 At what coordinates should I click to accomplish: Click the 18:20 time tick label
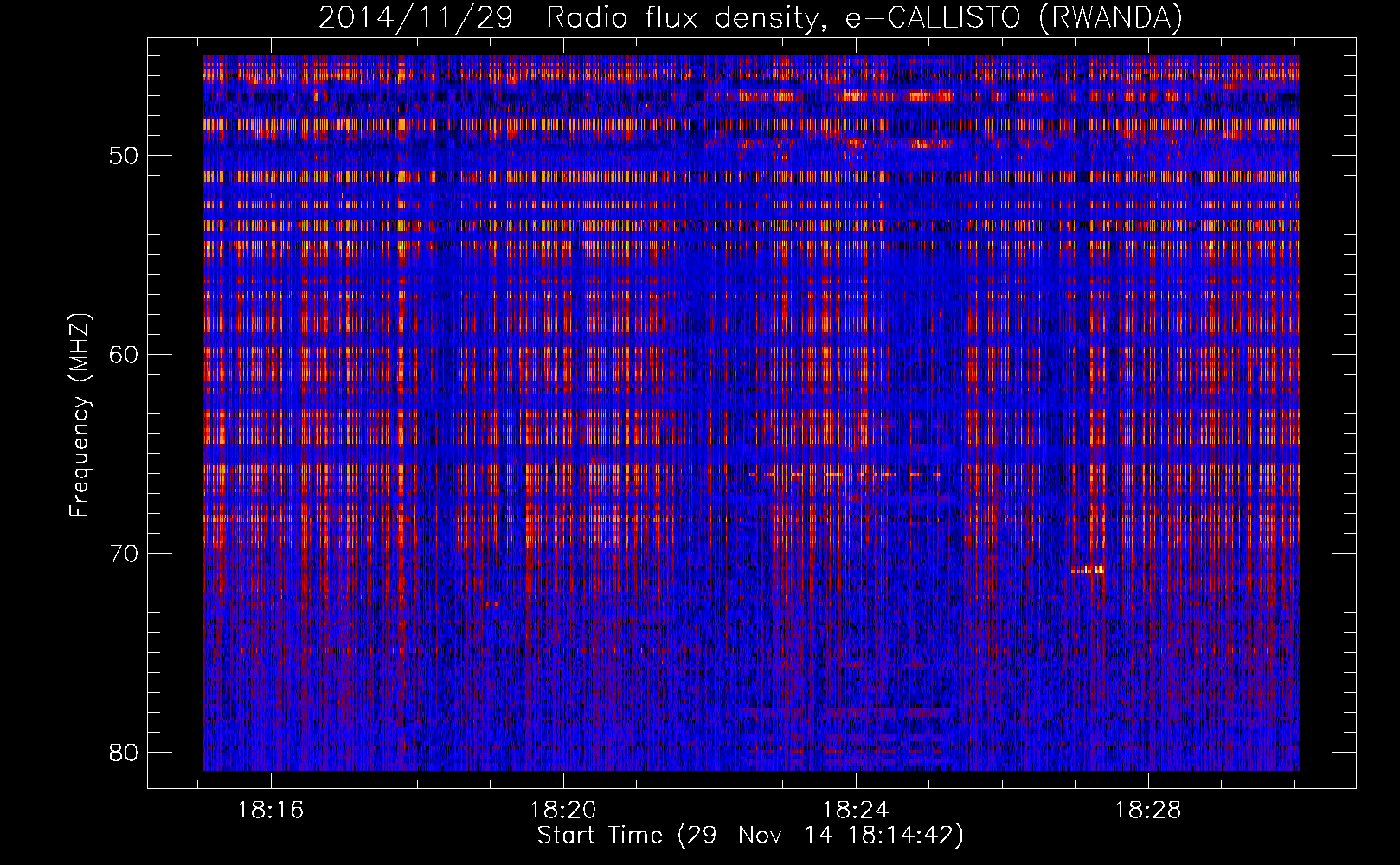coord(563,811)
